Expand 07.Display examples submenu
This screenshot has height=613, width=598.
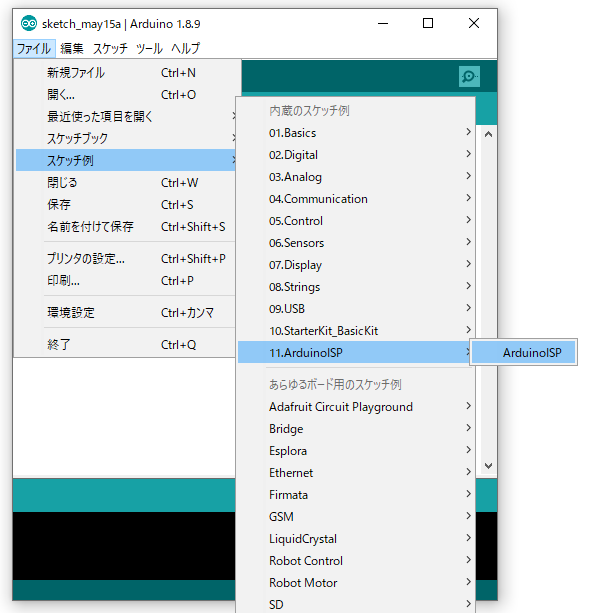[x=356, y=265]
